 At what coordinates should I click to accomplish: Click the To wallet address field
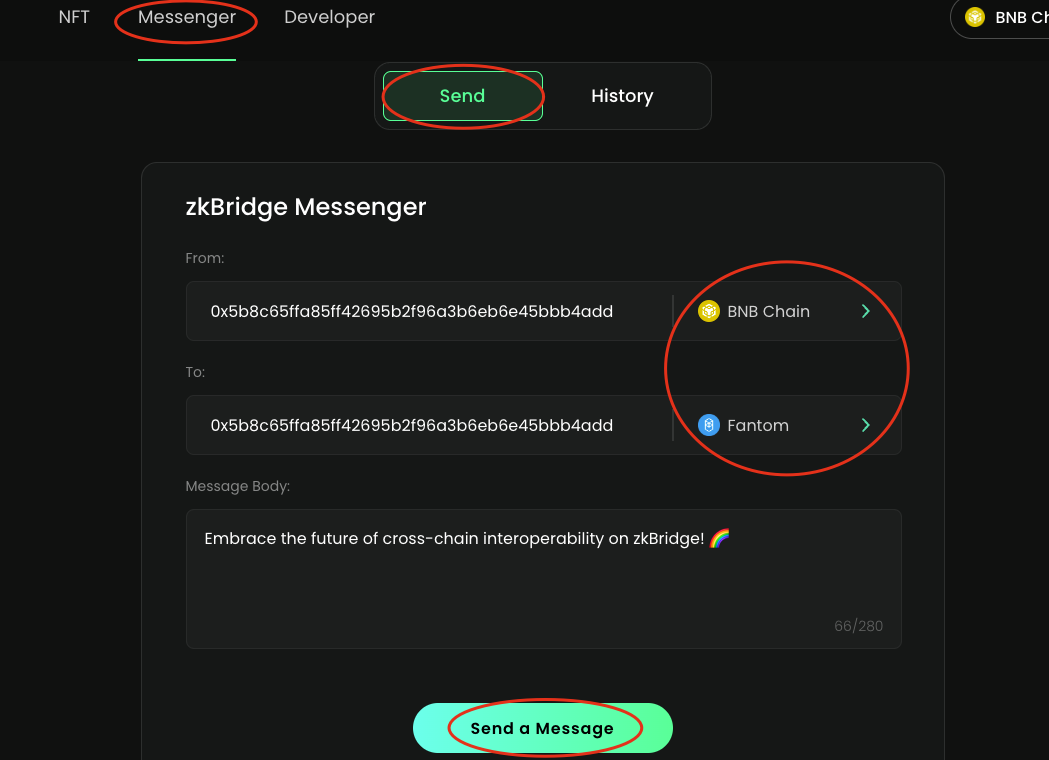click(411, 425)
